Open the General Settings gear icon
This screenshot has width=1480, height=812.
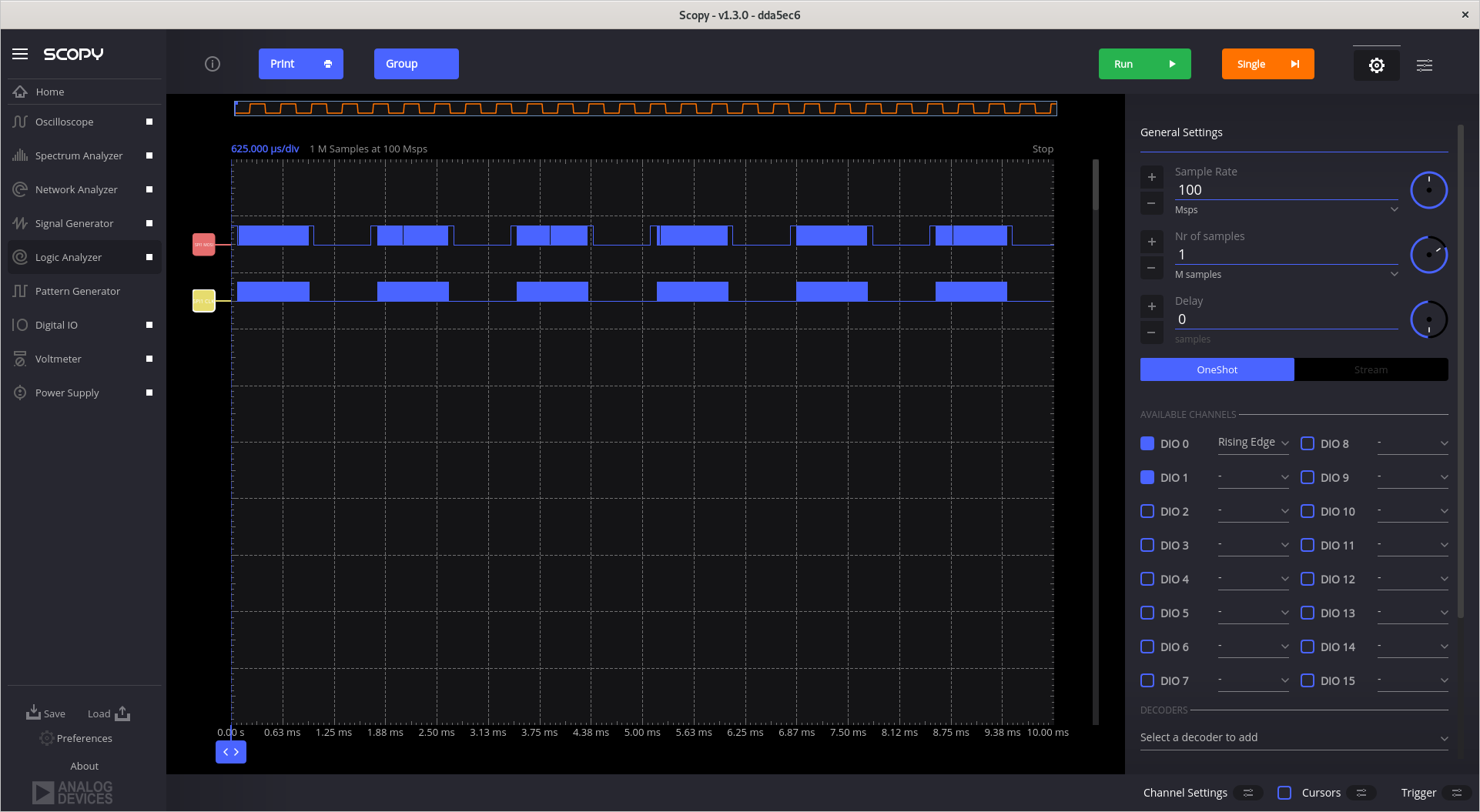(x=1377, y=65)
